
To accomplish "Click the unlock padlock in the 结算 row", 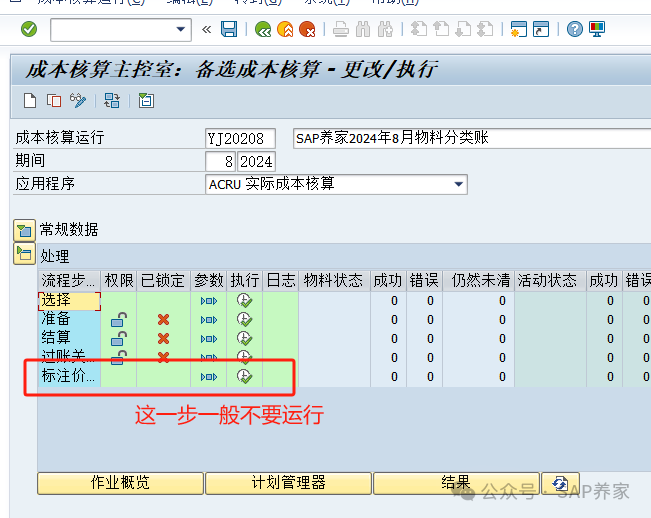I will tap(119, 339).
